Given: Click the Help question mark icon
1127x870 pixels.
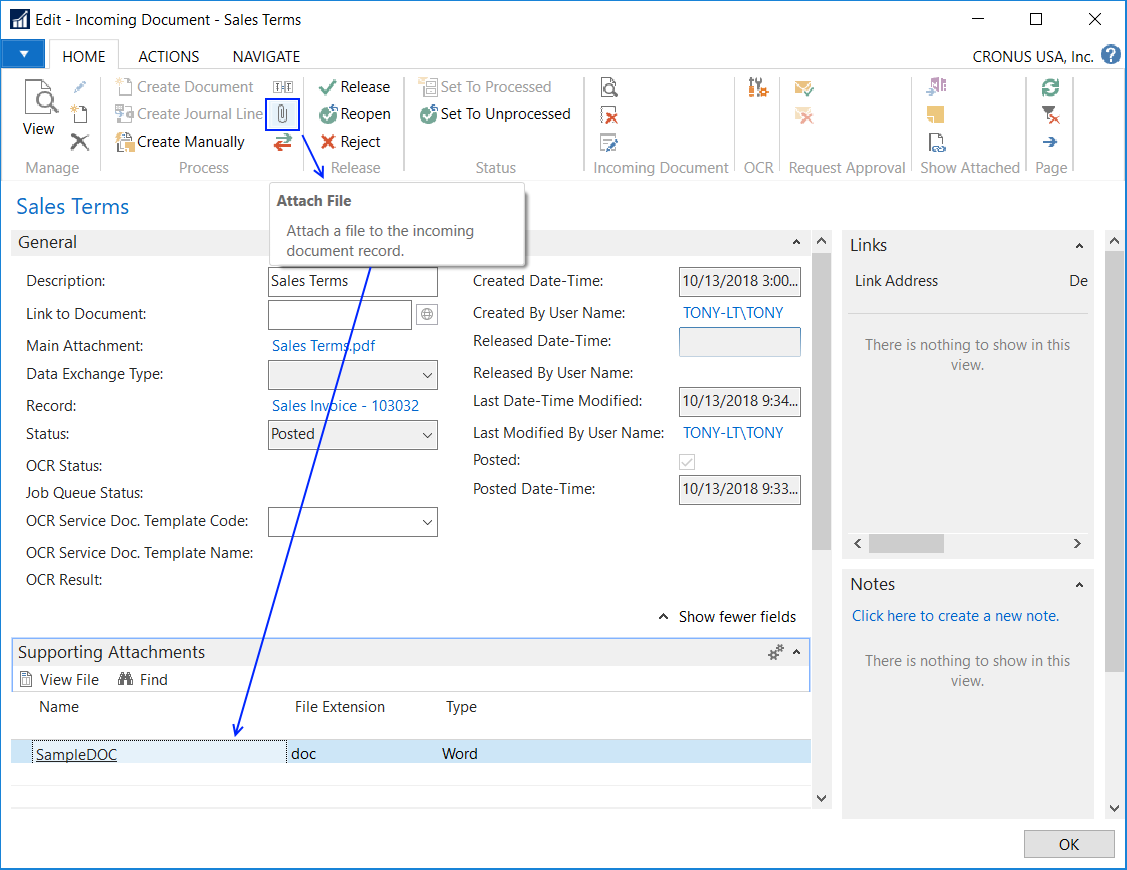Looking at the screenshot, I should point(1111,55).
